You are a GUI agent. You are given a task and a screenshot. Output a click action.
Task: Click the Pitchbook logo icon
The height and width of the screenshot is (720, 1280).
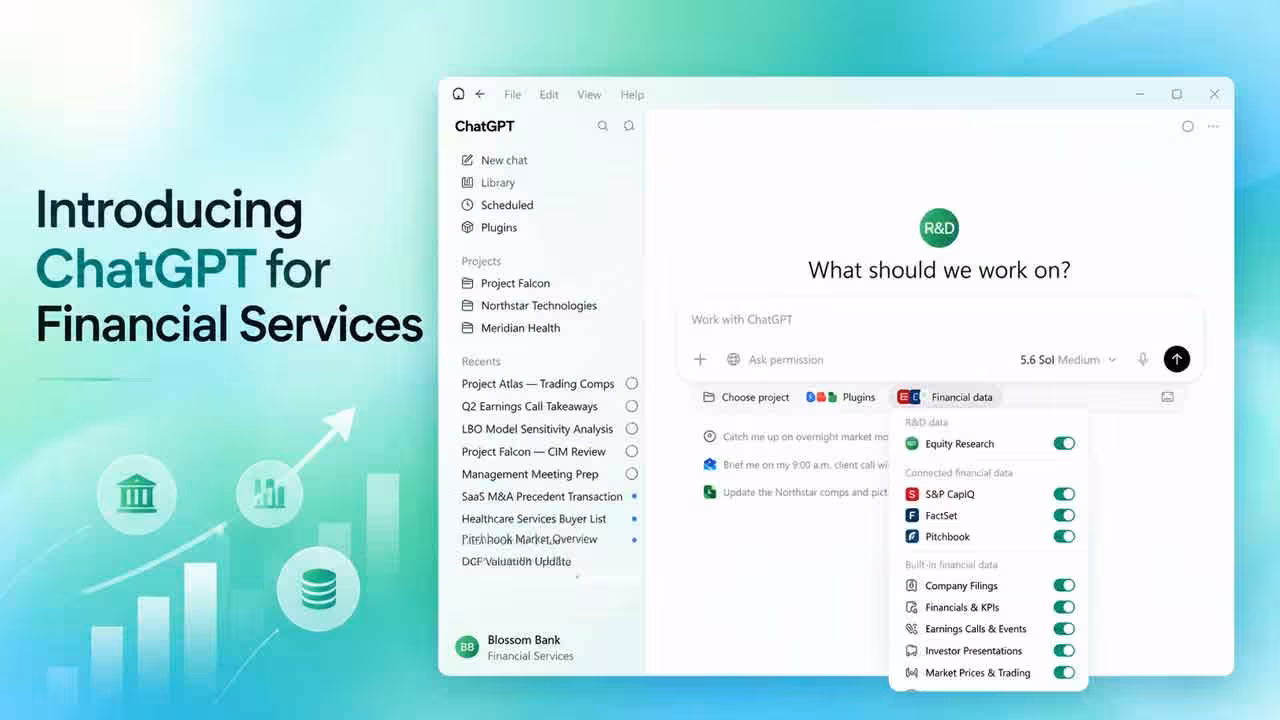pyautogui.click(x=911, y=537)
